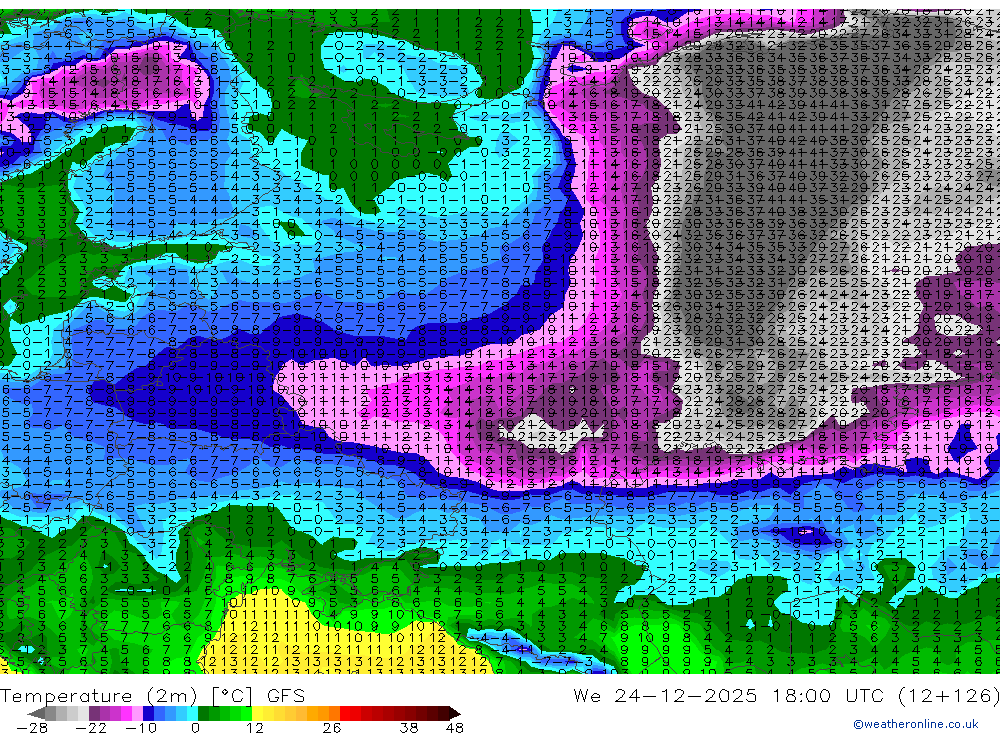1000x733 pixels.
Task: Pick the bright red legend swatch at 26
Action: (345, 714)
